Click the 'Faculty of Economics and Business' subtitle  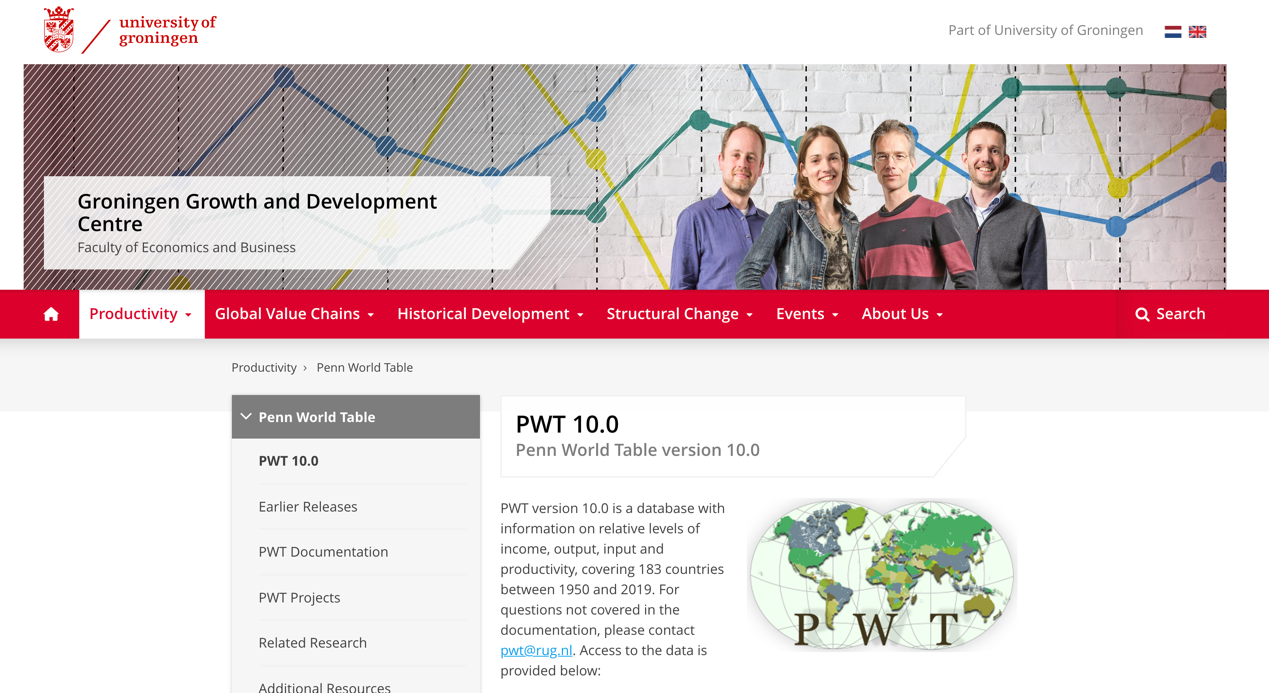click(x=186, y=248)
